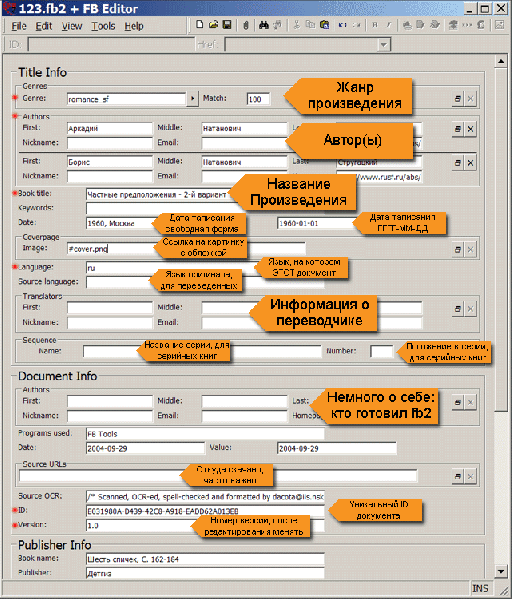This screenshot has height=599, width=512.
Task: Click the Genre field containing romance_sf
Action: click(126, 99)
